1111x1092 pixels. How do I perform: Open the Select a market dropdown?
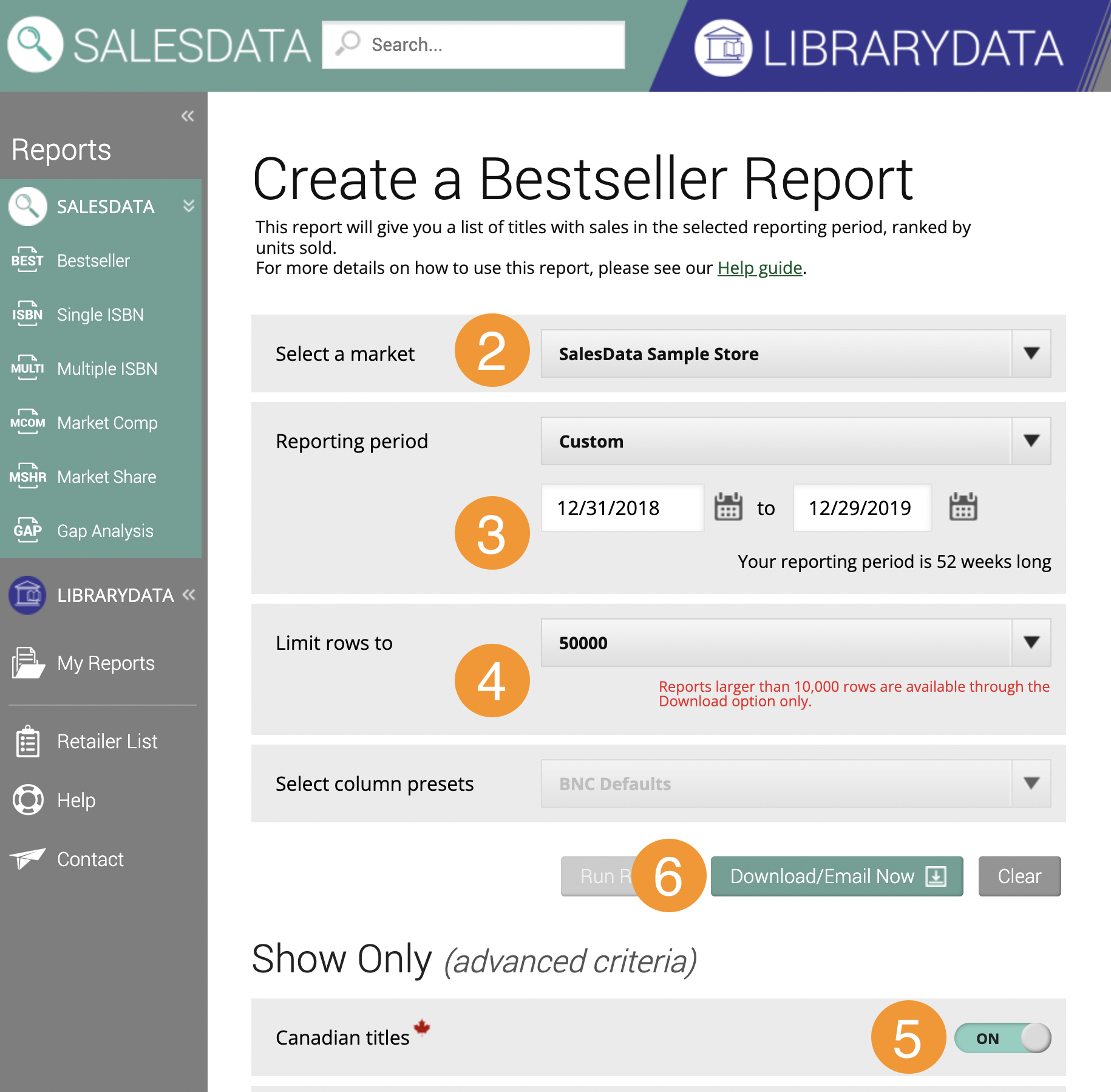796,353
